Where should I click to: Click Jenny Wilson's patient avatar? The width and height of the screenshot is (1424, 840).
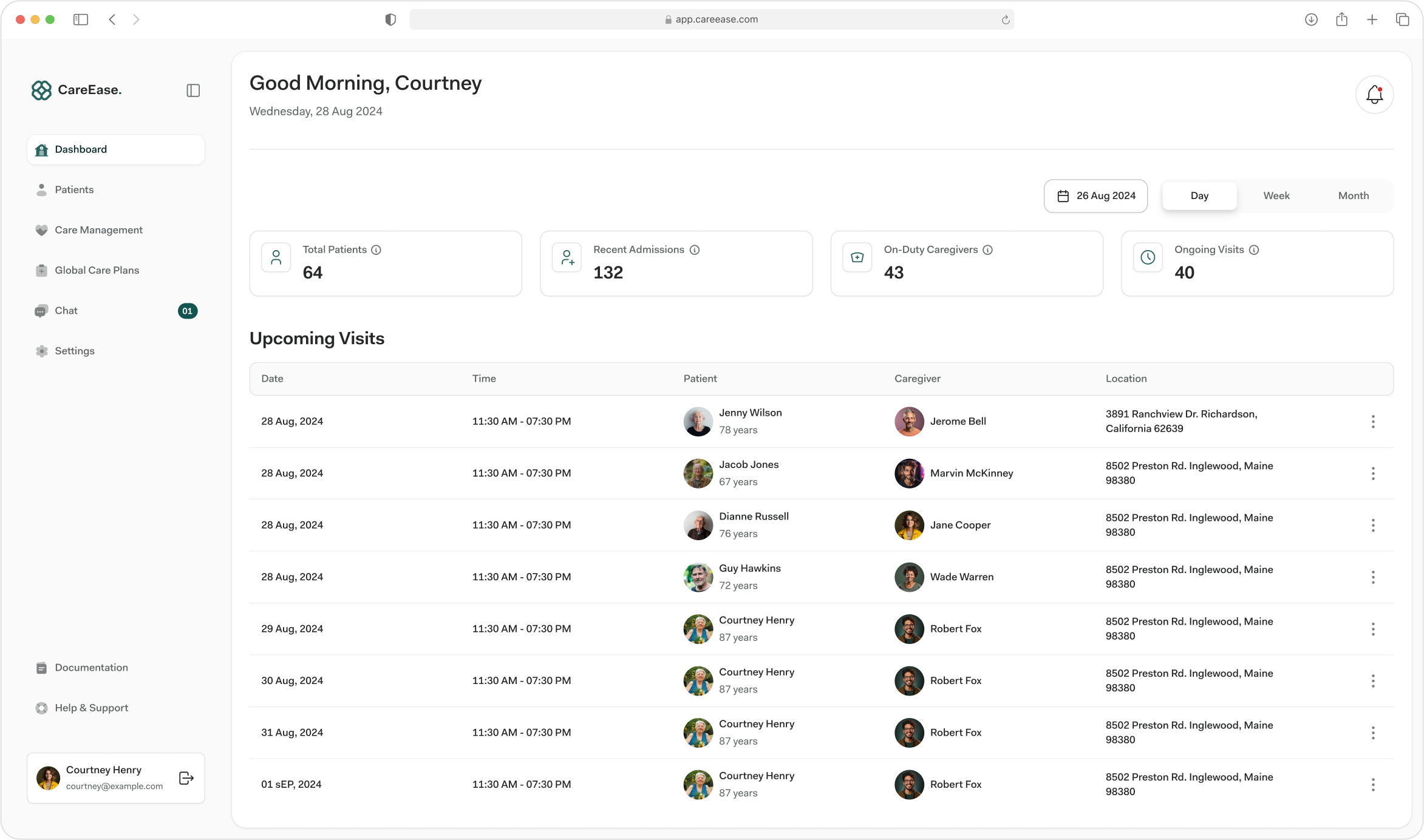[698, 422]
